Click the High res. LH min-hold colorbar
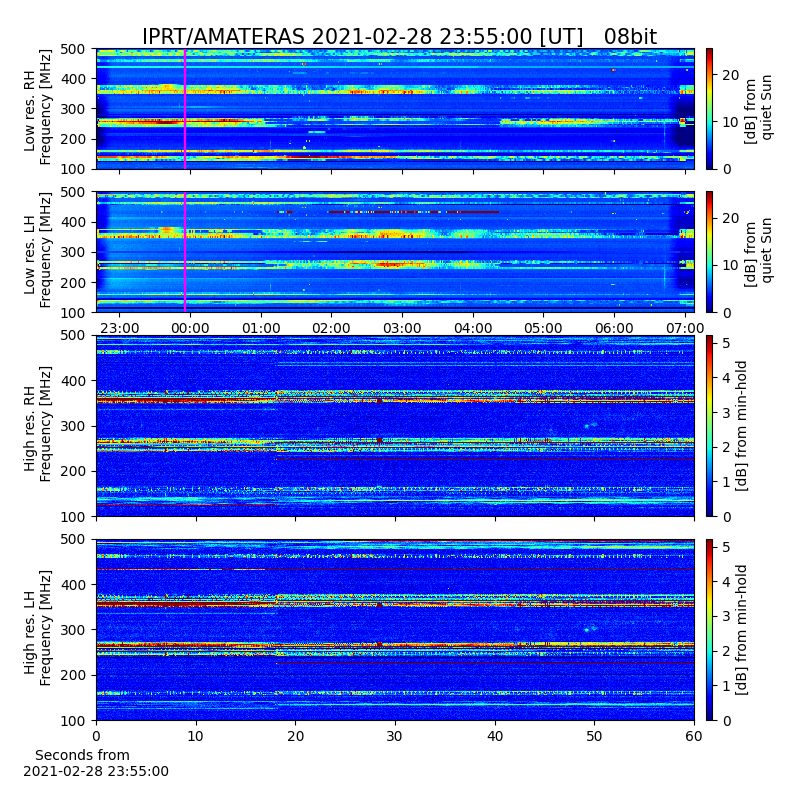The width and height of the screenshot is (800, 800). [710, 630]
